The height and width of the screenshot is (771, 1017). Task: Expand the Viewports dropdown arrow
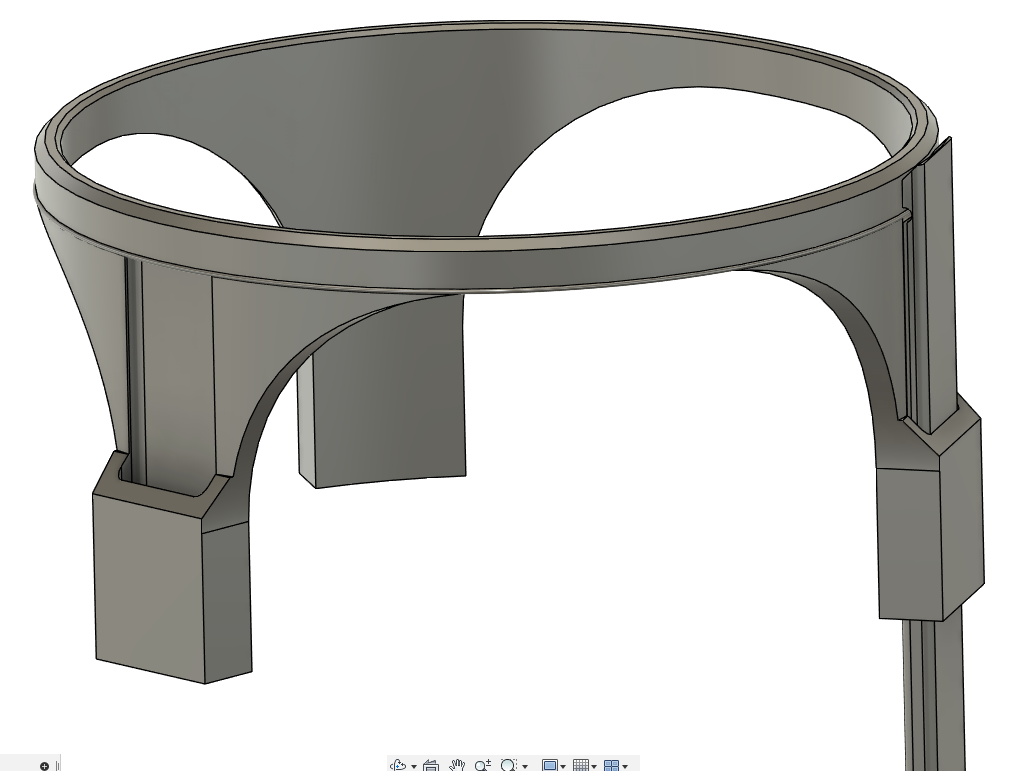coord(625,766)
